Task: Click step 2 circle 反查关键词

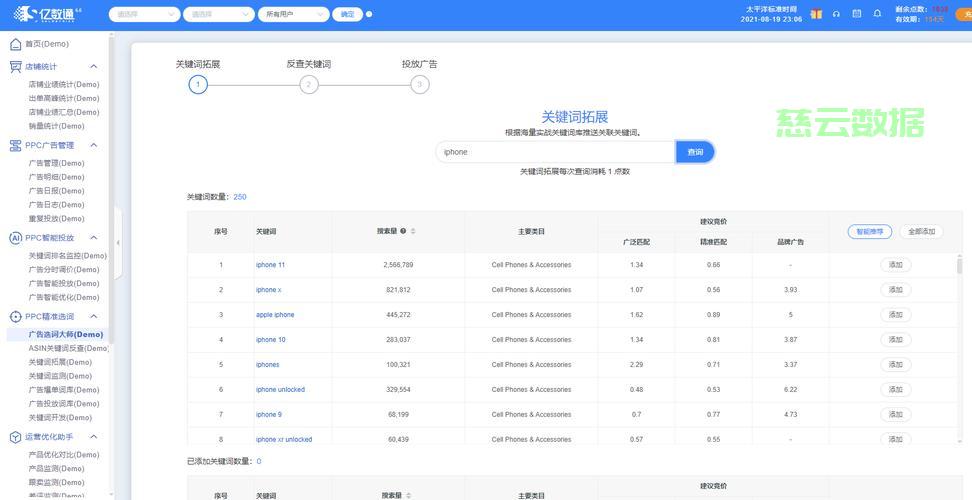Action: click(309, 85)
